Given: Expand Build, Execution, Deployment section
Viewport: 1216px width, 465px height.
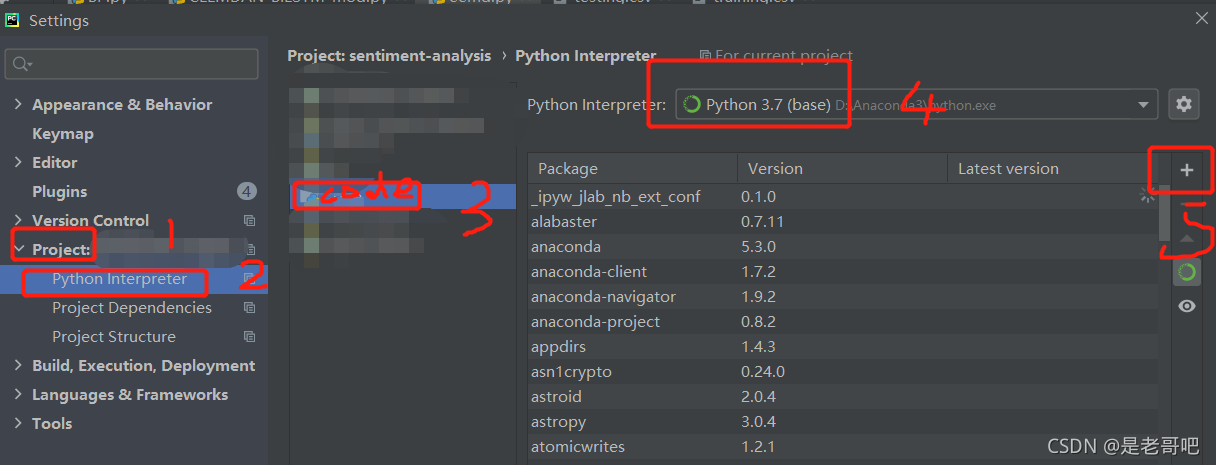Looking at the screenshot, I should 18,366.
